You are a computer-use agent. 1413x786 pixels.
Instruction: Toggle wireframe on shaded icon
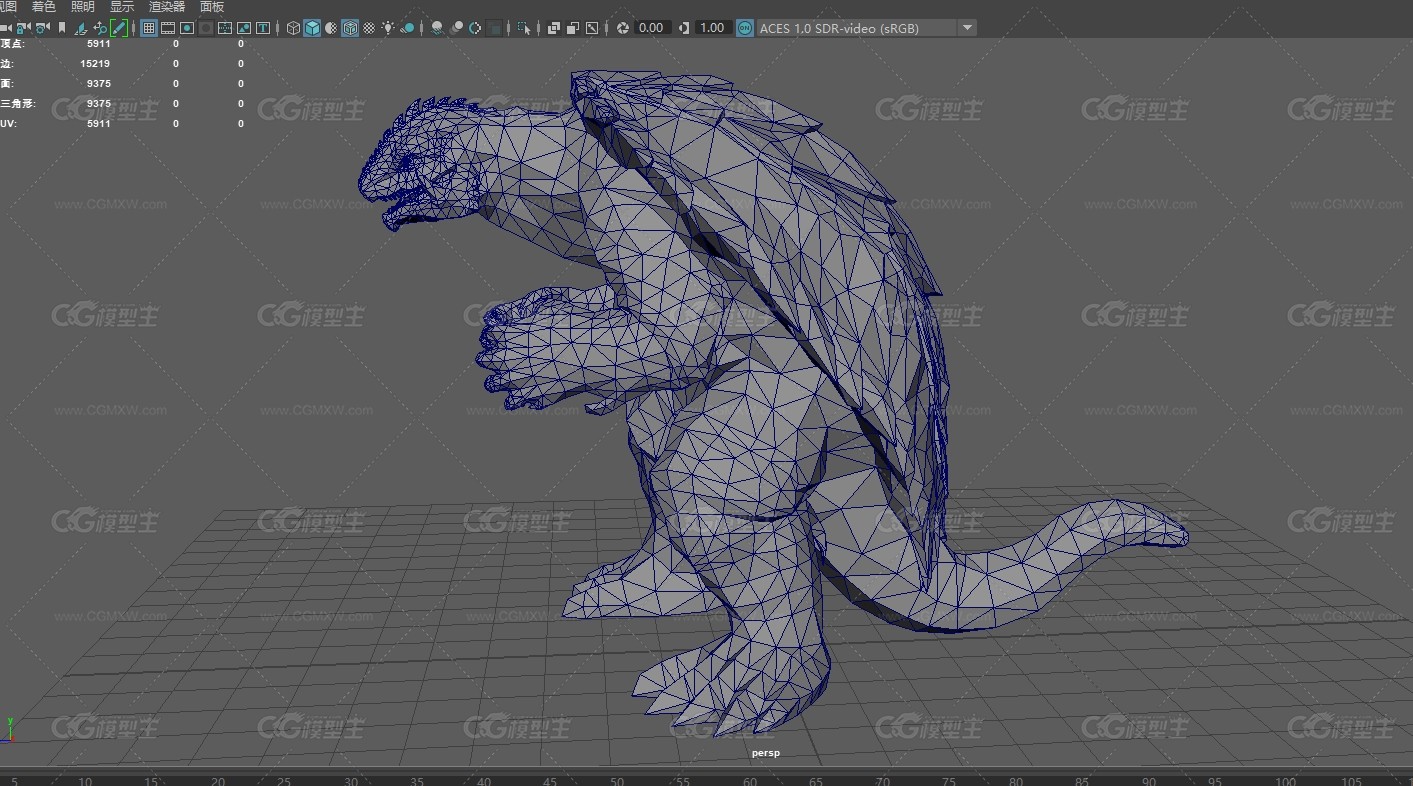click(x=350, y=28)
